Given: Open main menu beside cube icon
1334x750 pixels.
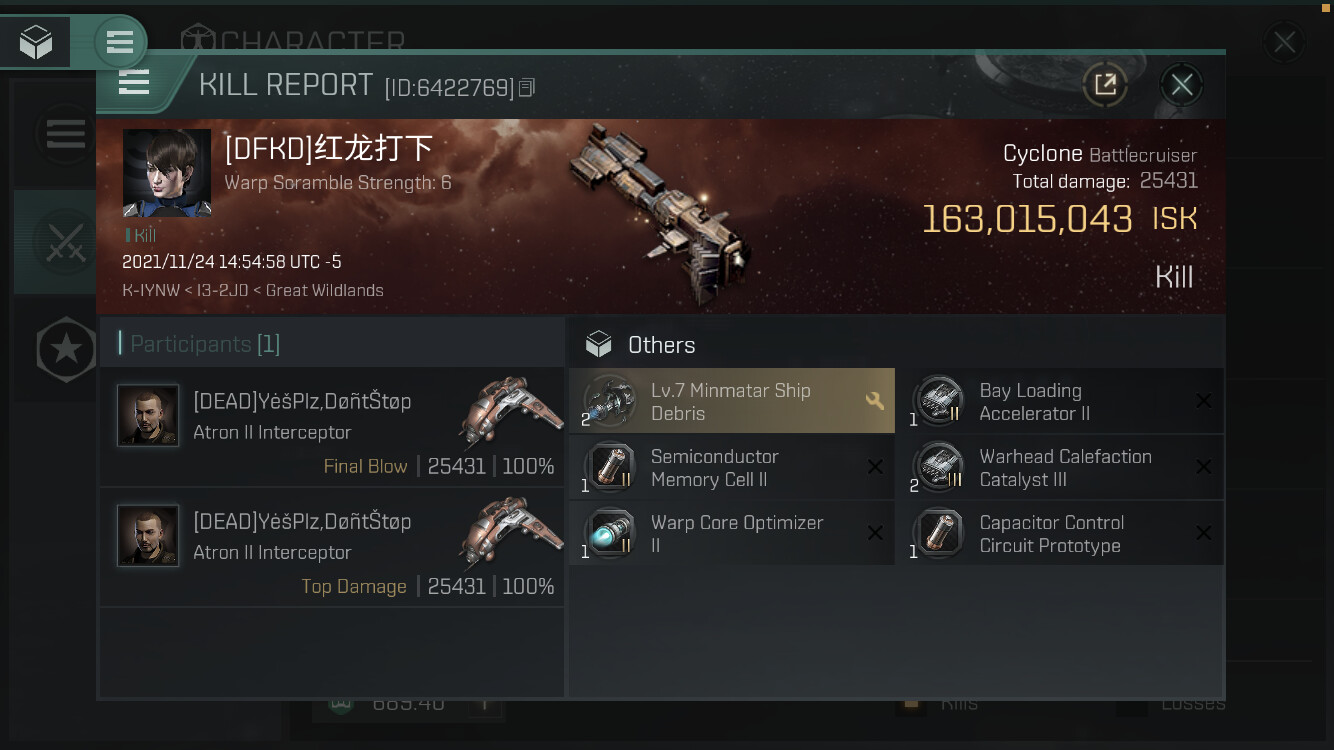Looking at the screenshot, I should (120, 42).
